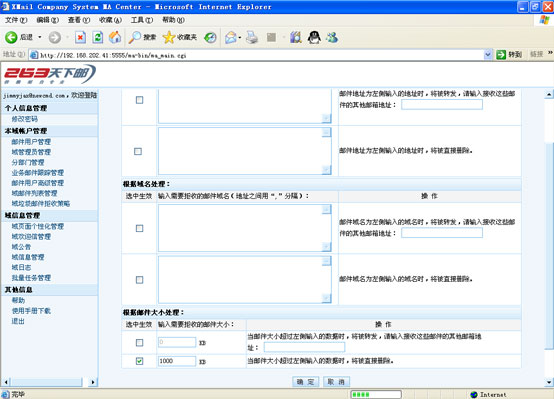Tick the first domain-name rule checkbox
The width and height of the screenshot is (554, 399).
click(x=140, y=228)
